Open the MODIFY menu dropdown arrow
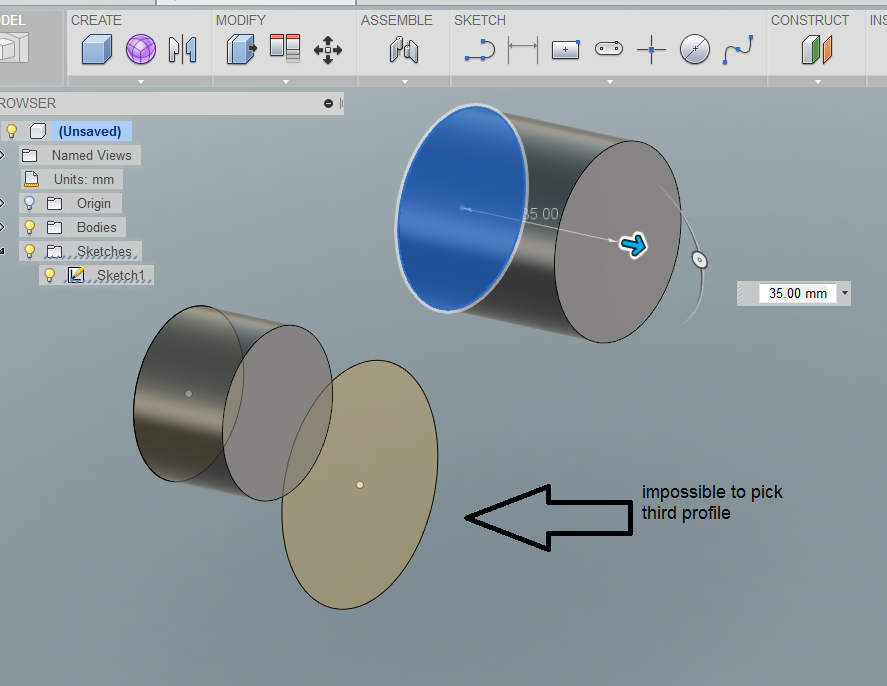887x686 pixels. (286, 82)
